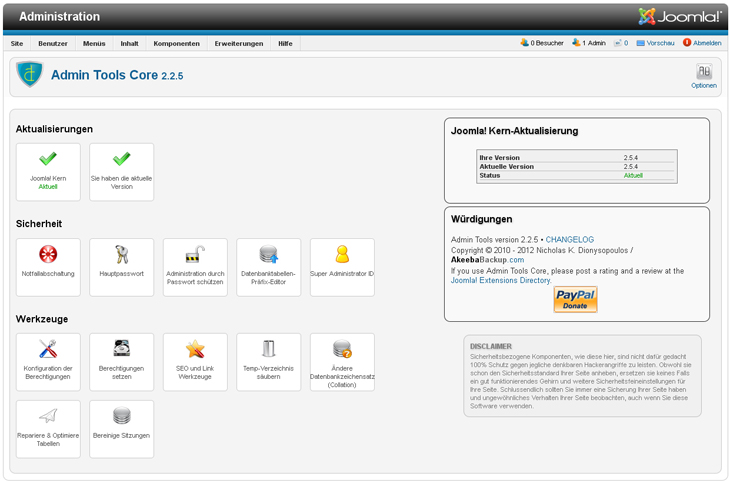730x483 pixels.
Task: Click the green 'Aktuell' status value
Action: [633, 176]
